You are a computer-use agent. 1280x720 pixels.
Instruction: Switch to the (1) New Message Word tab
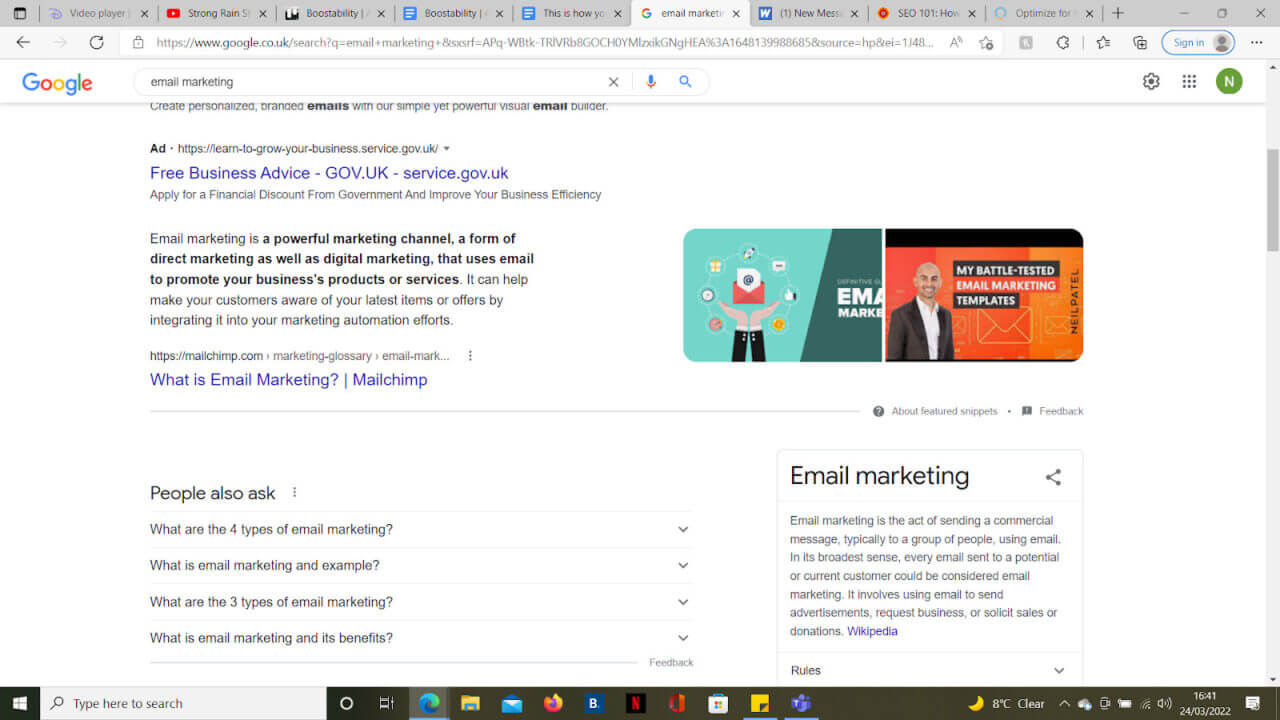[x=809, y=13]
